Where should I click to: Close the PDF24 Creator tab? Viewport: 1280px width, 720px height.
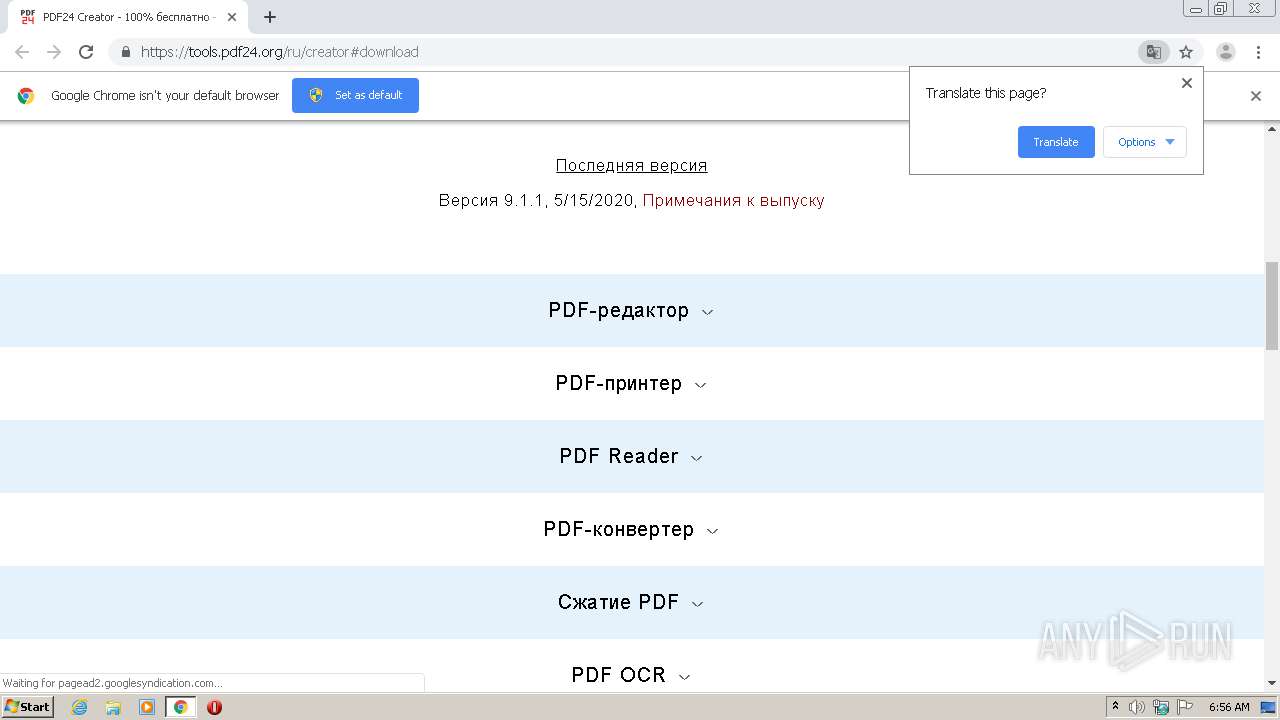point(232,17)
